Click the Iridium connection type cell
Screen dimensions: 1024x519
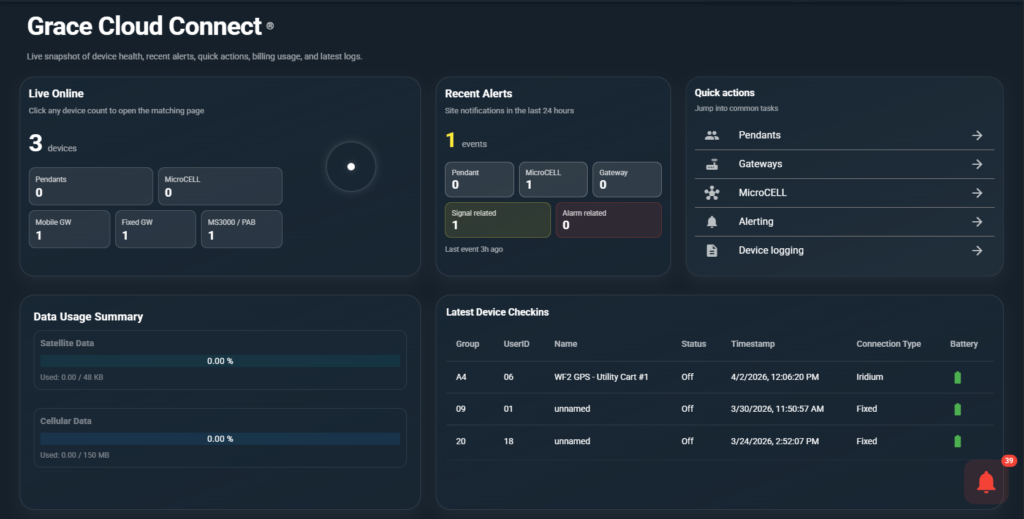click(870, 377)
